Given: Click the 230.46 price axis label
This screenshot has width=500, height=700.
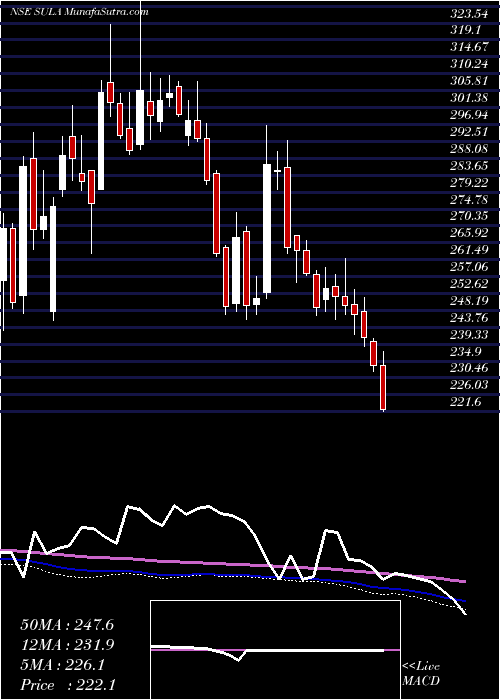Looking at the screenshot, I should tap(468, 368).
